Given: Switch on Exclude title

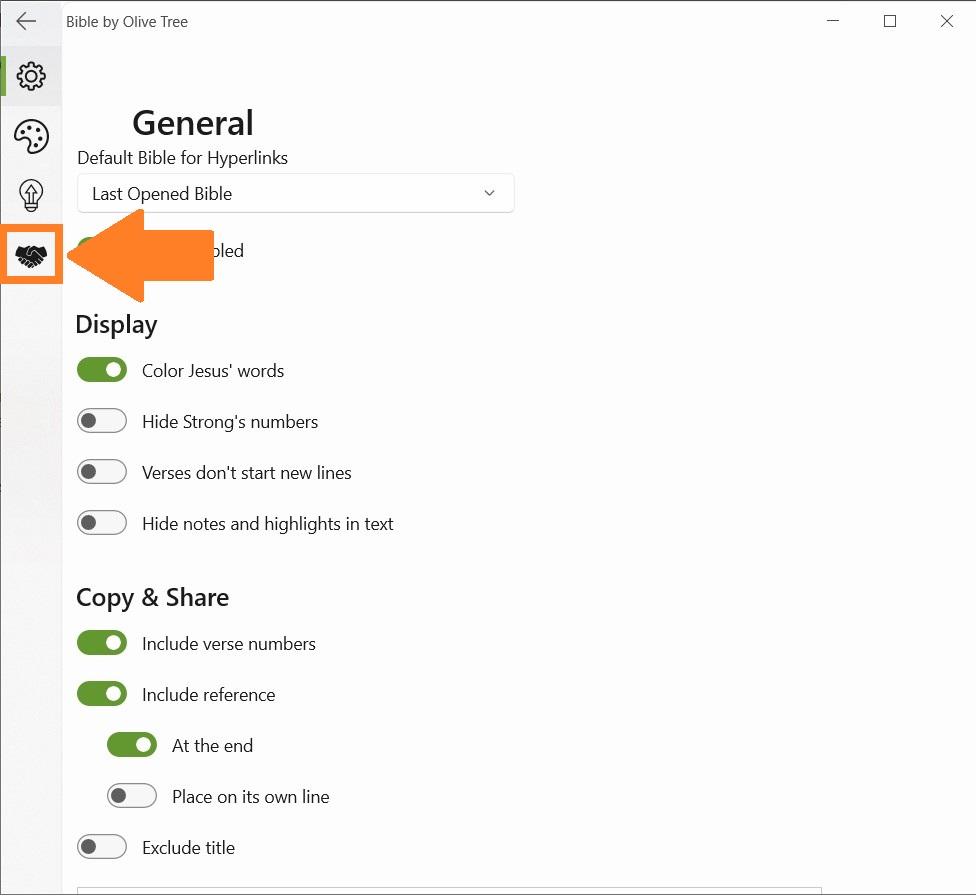Looking at the screenshot, I should point(102,847).
